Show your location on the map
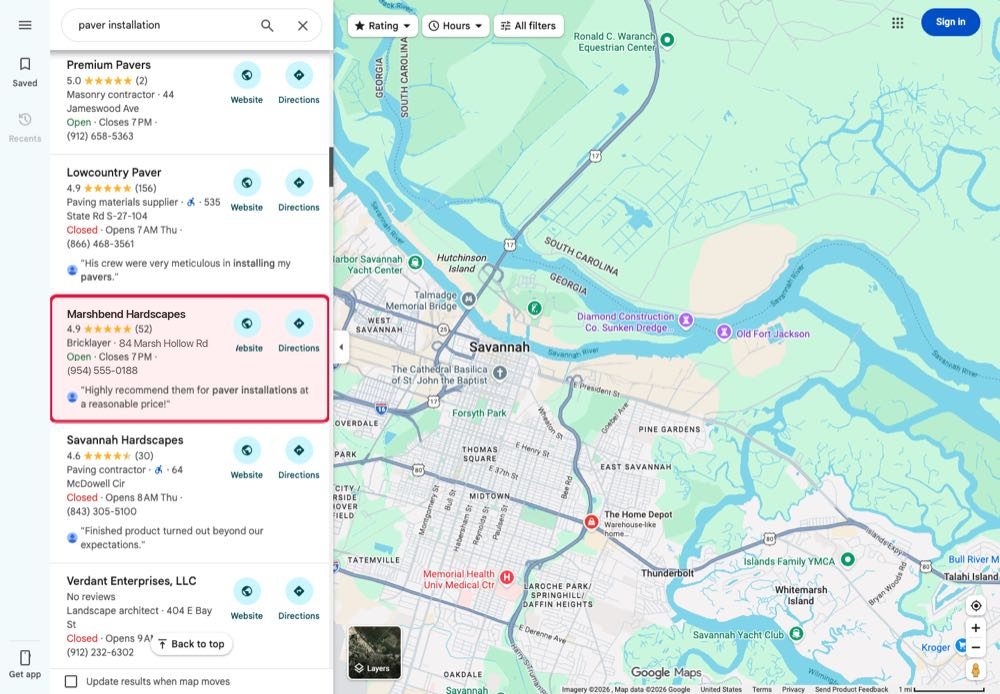 (x=976, y=605)
